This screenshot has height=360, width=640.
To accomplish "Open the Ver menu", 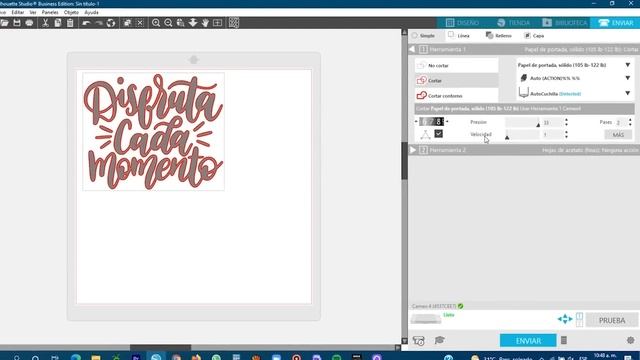I will click(x=33, y=13).
